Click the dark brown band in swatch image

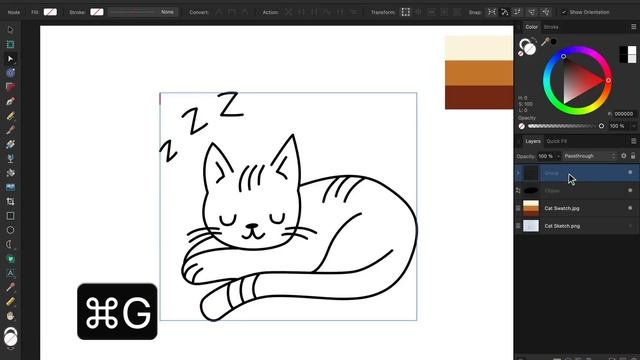479,97
